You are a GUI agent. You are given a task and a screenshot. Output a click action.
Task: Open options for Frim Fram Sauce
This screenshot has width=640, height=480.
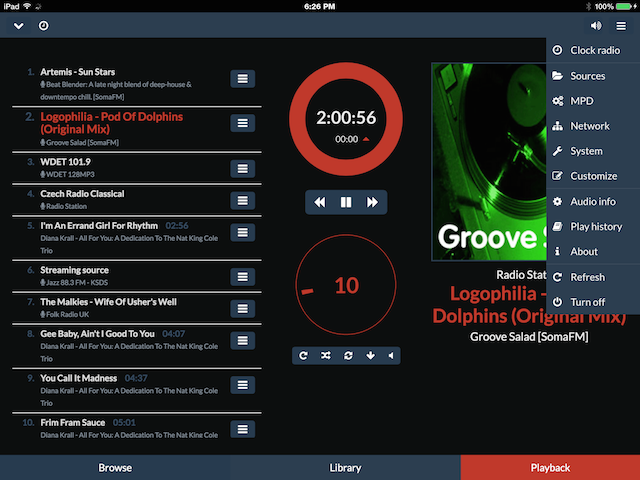point(242,429)
